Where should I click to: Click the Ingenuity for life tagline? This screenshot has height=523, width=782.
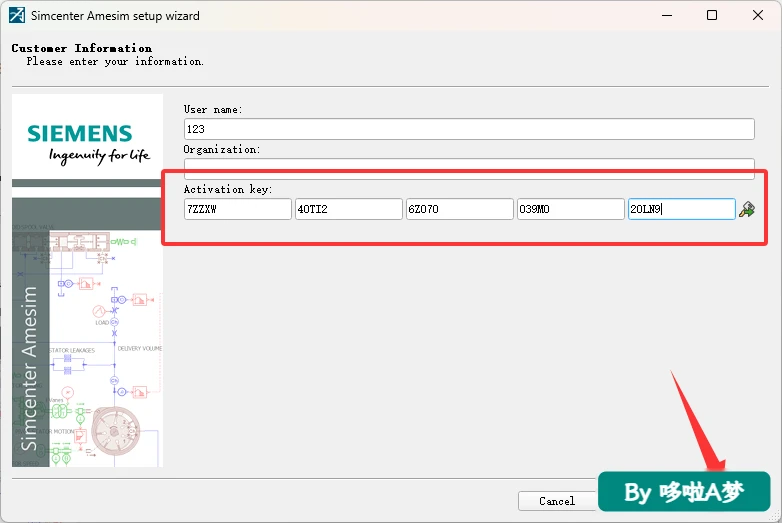tap(99, 156)
